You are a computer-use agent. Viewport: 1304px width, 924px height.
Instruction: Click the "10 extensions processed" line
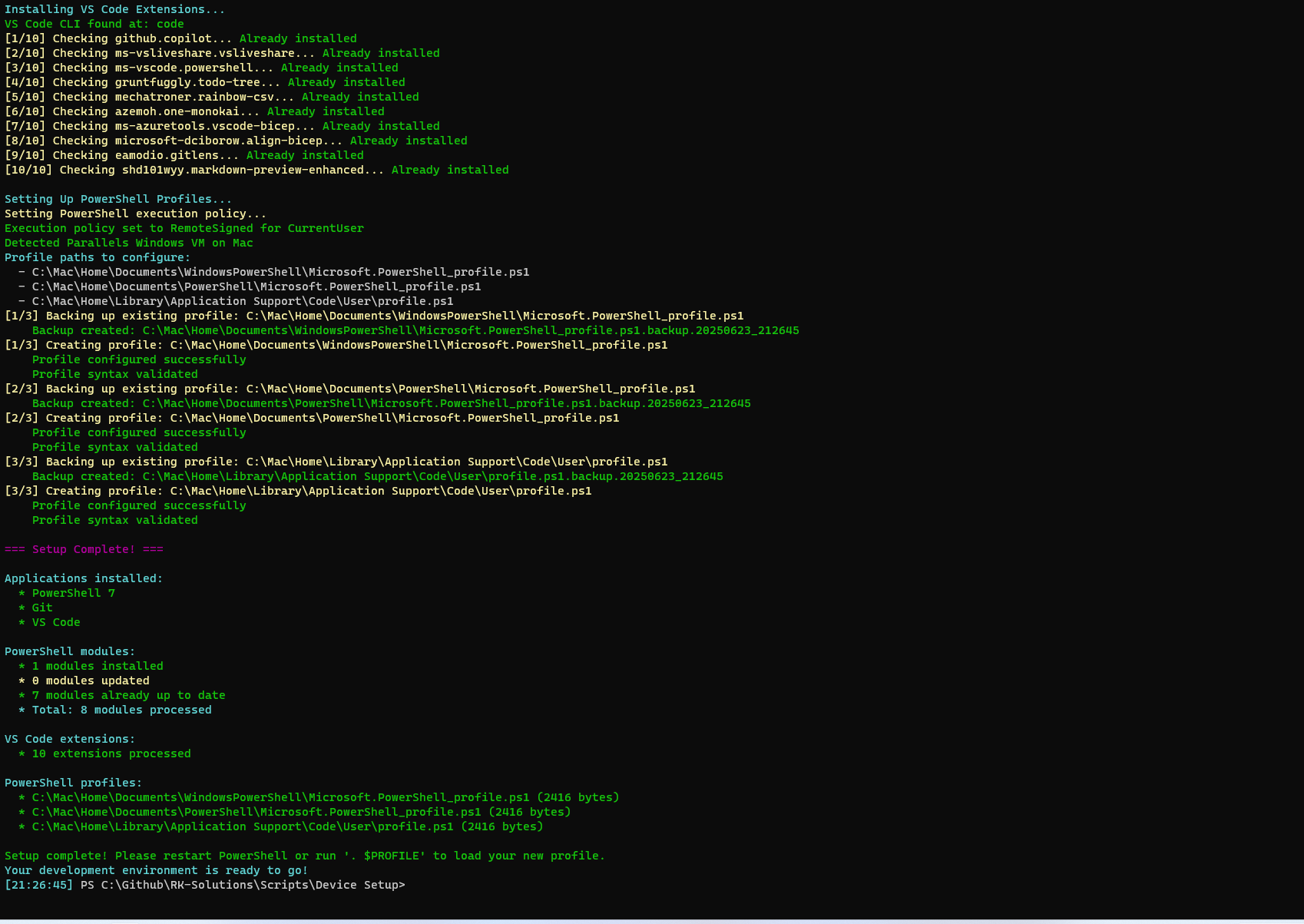point(111,753)
